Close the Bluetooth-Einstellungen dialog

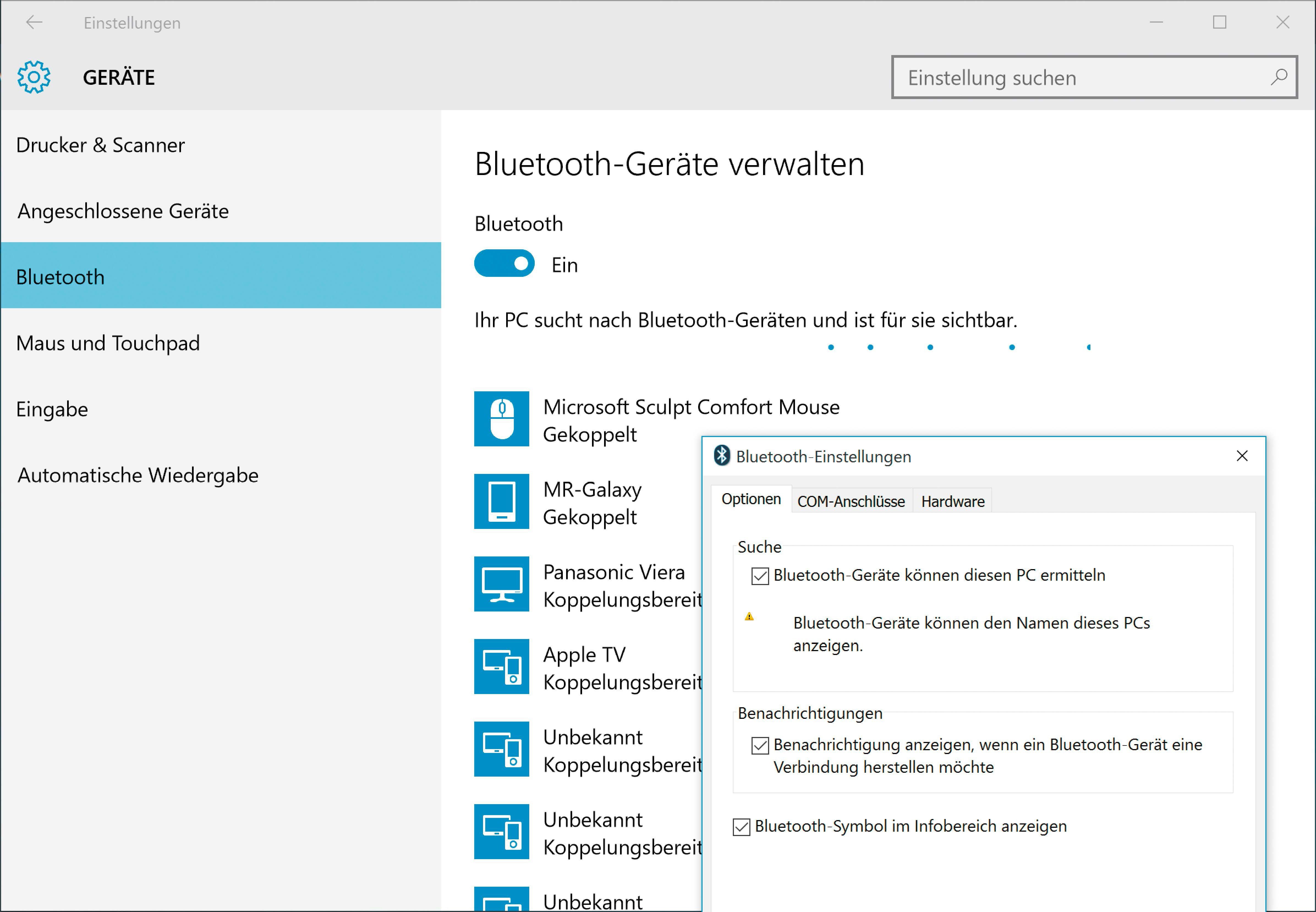[1242, 455]
